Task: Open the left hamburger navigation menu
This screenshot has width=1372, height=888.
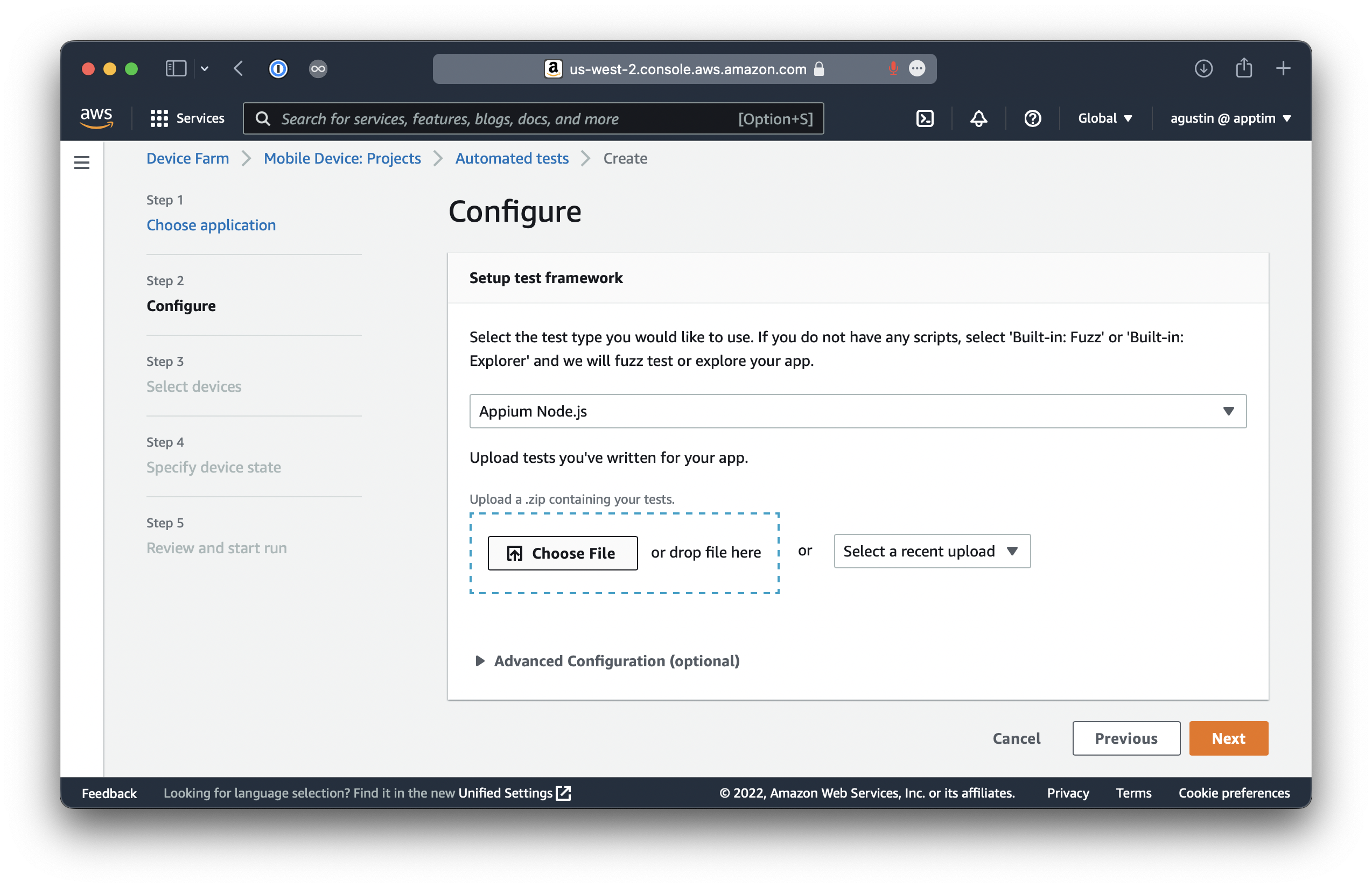Action: point(82,163)
